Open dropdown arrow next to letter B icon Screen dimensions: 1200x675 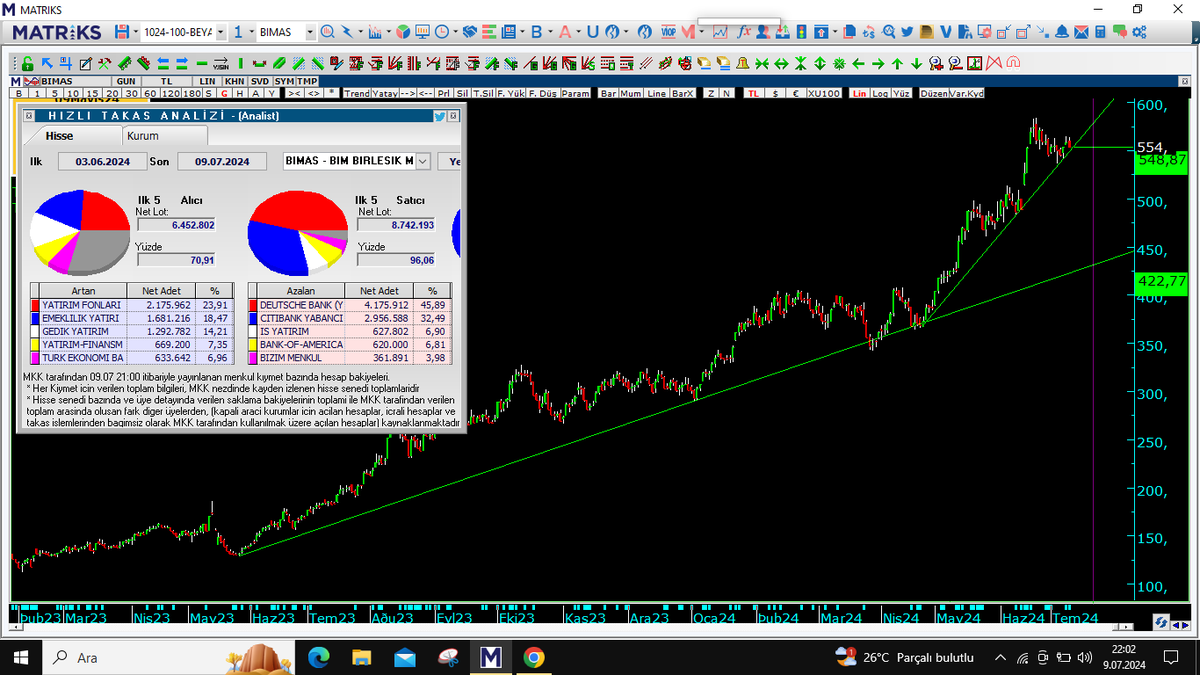click(x=549, y=32)
